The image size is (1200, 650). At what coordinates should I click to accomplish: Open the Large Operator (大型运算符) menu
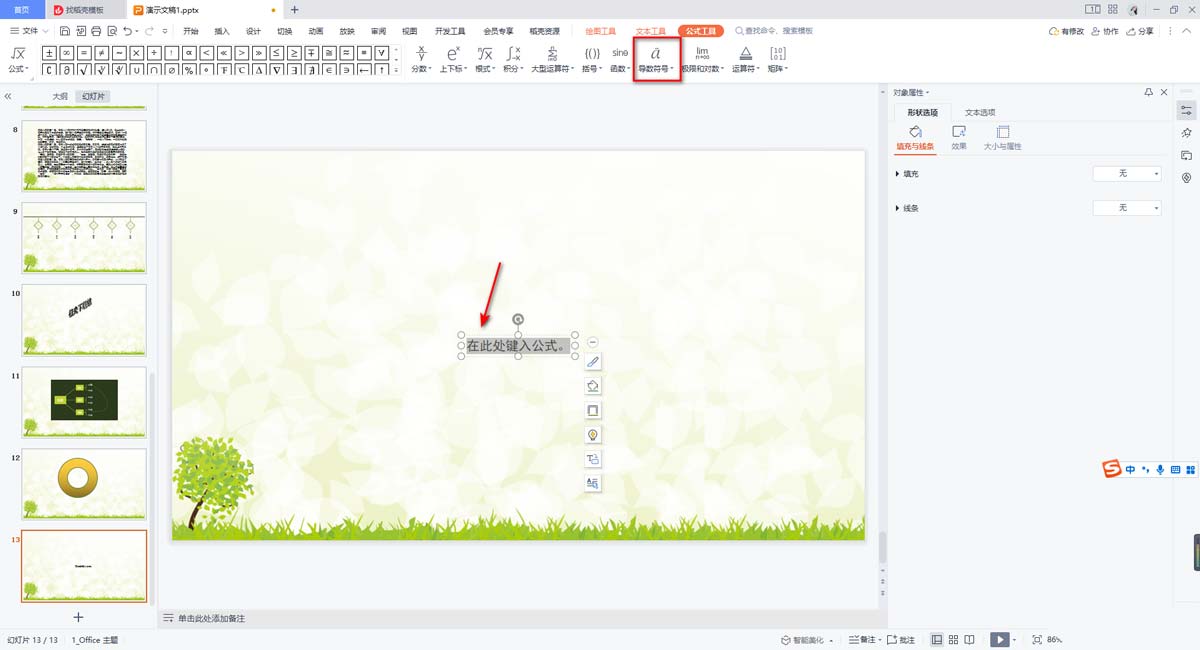(552, 59)
